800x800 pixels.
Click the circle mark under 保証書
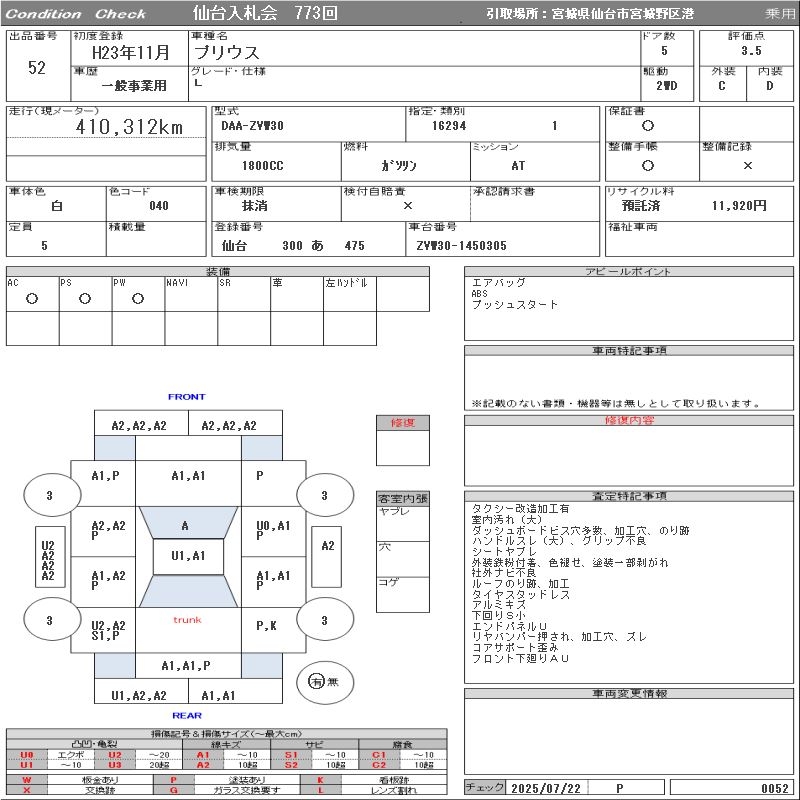[x=648, y=126]
